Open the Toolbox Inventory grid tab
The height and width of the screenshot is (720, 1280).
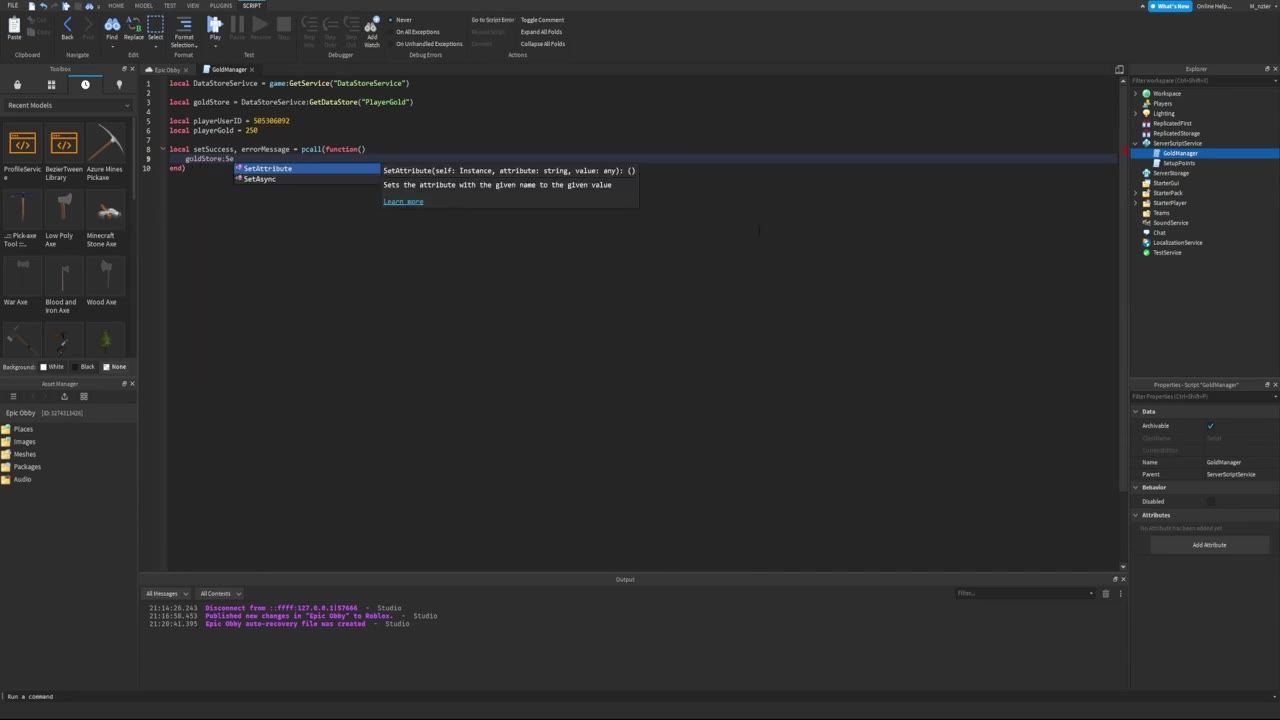51,85
